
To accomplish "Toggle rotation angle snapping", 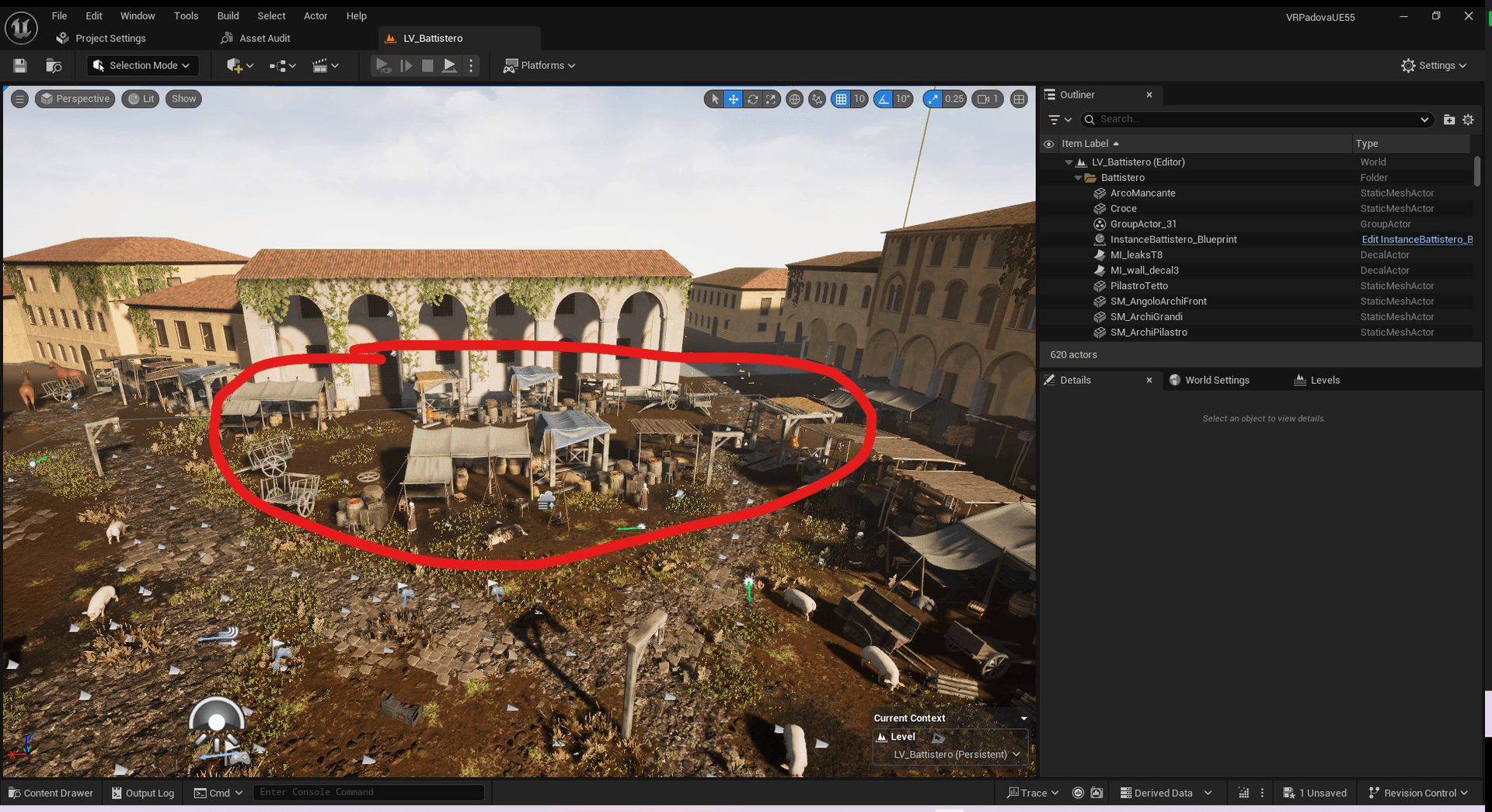I will [884, 99].
